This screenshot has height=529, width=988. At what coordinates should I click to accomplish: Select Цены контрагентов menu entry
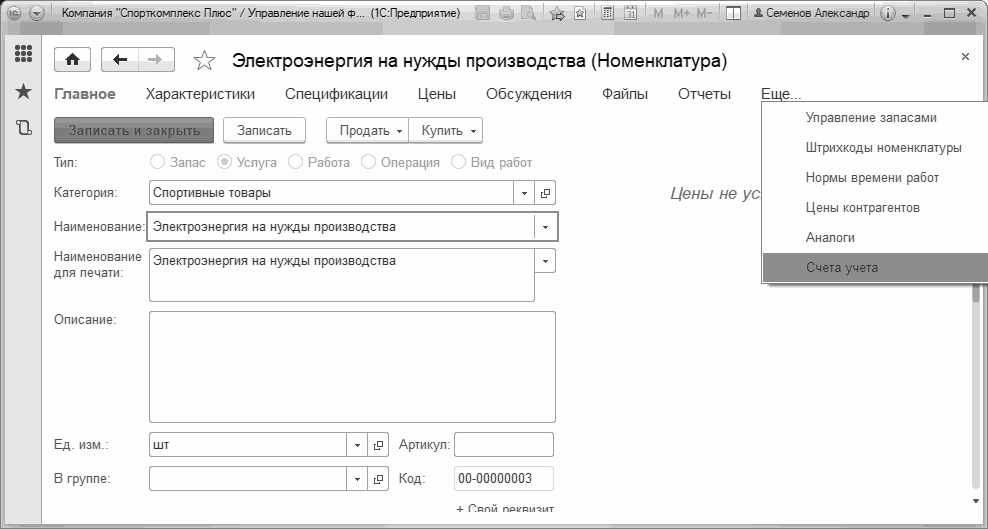tap(875, 208)
